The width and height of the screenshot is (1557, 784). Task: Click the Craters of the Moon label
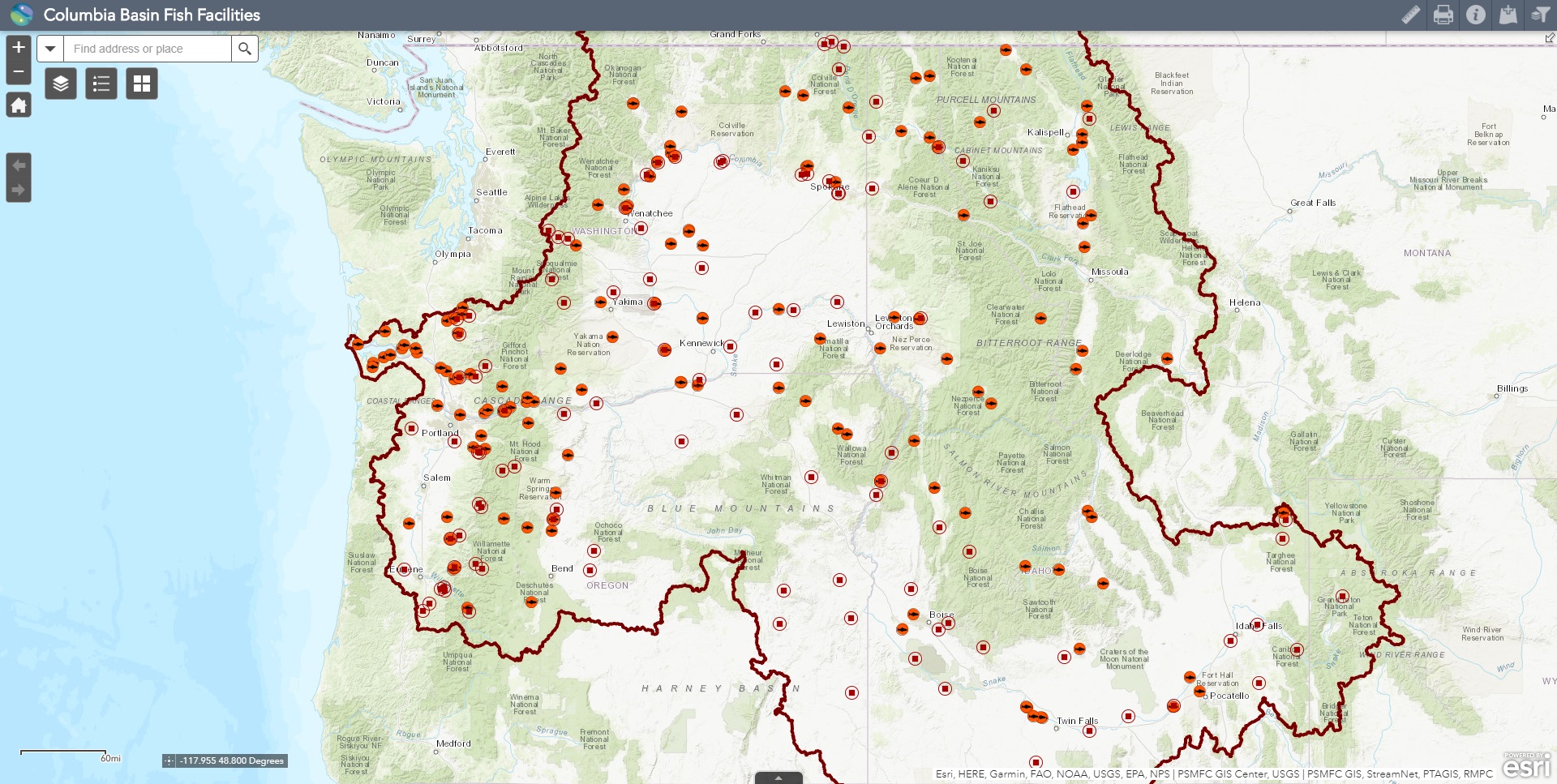(x=1124, y=659)
